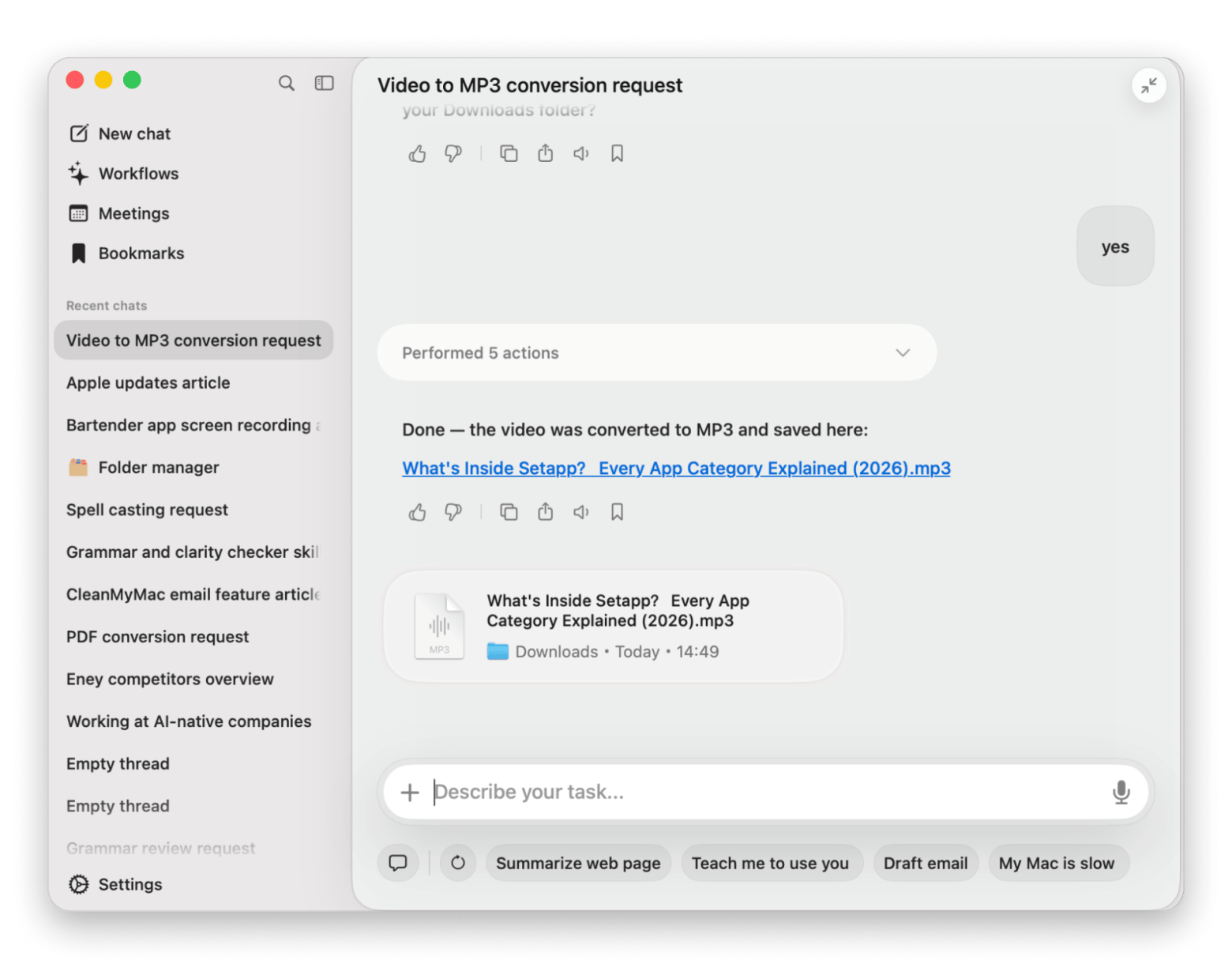Thumbs up the upper Downloads folder reply
This screenshot has width=1232, height=975.
[417, 153]
